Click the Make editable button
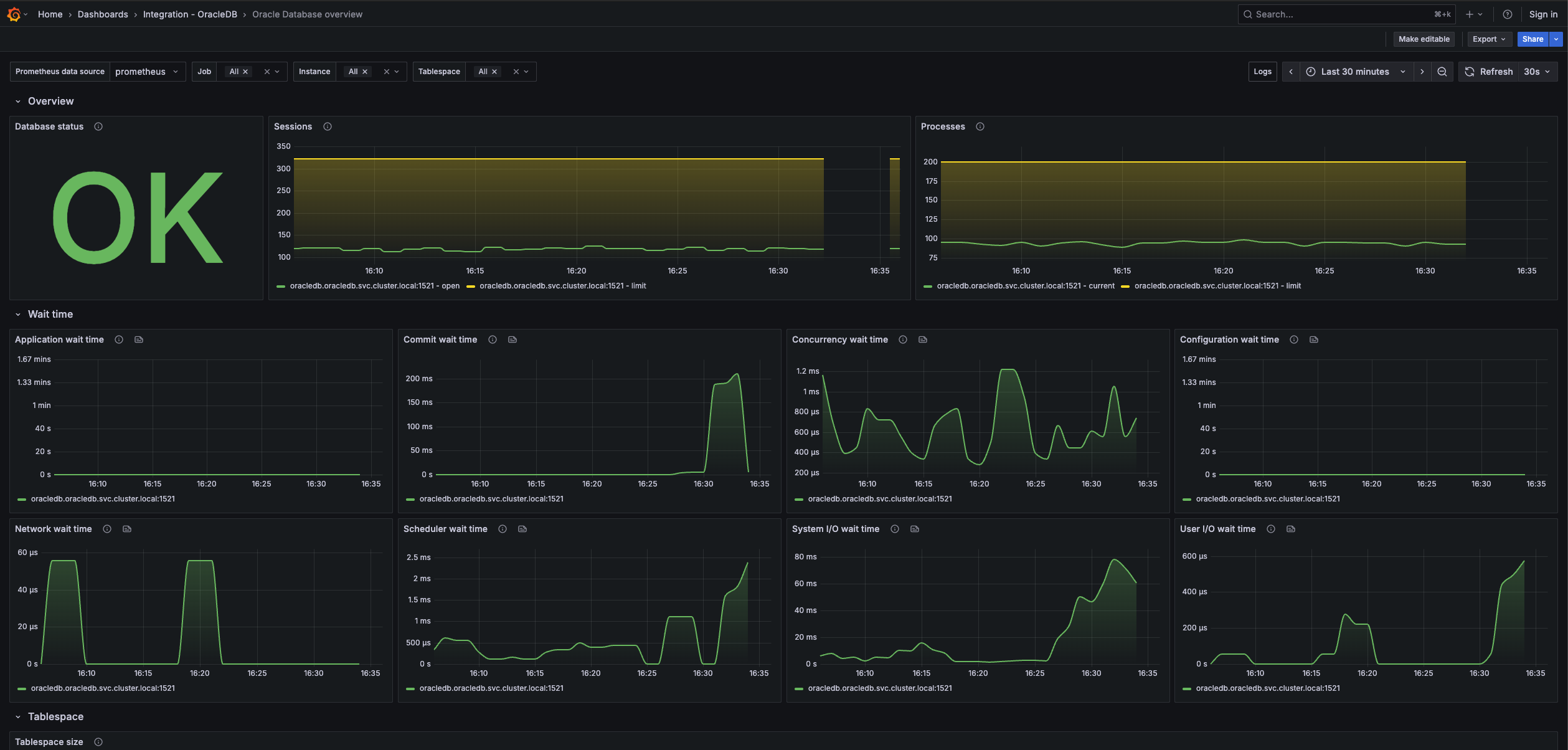 coord(1424,39)
